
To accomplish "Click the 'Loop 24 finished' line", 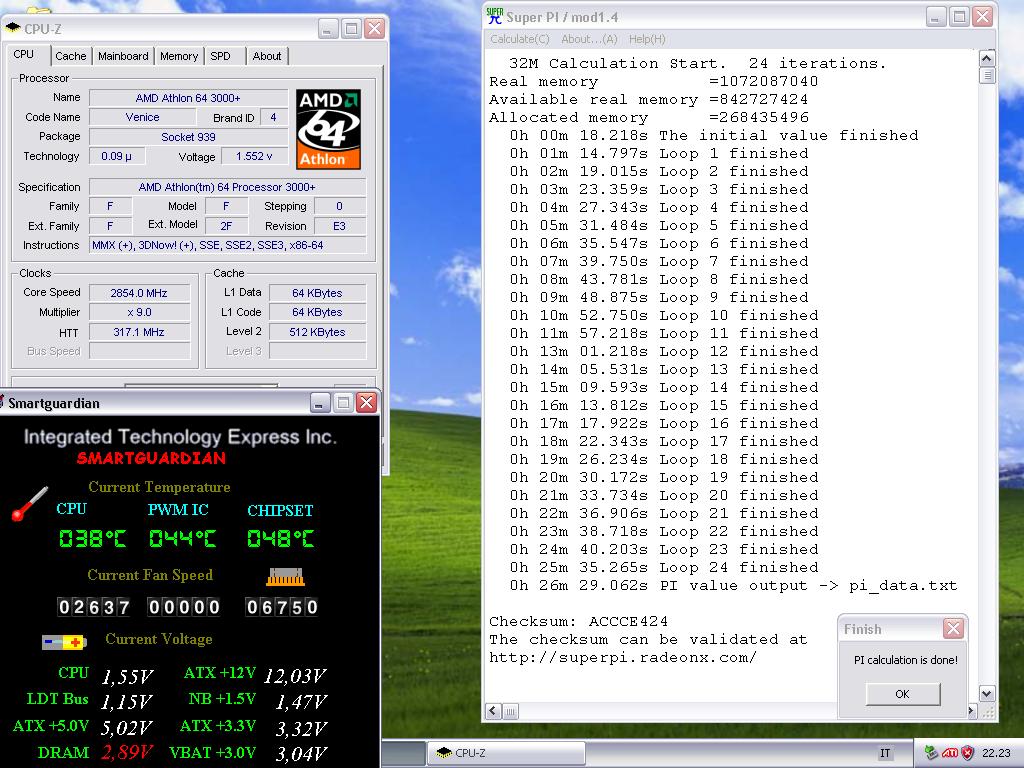I will (664, 568).
